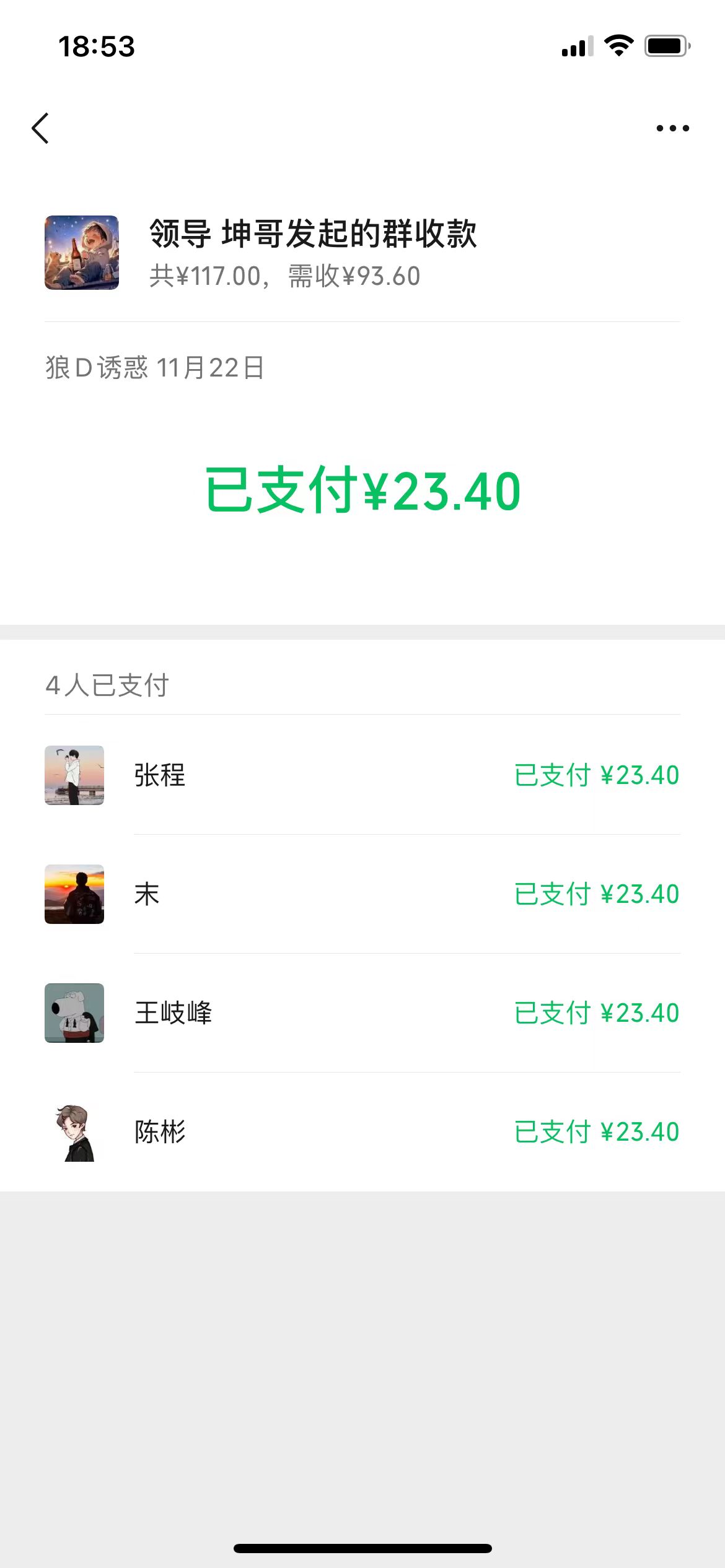
Task: Tap 王岐峰's cartoon dog avatar
Action: click(x=74, y=1013)
